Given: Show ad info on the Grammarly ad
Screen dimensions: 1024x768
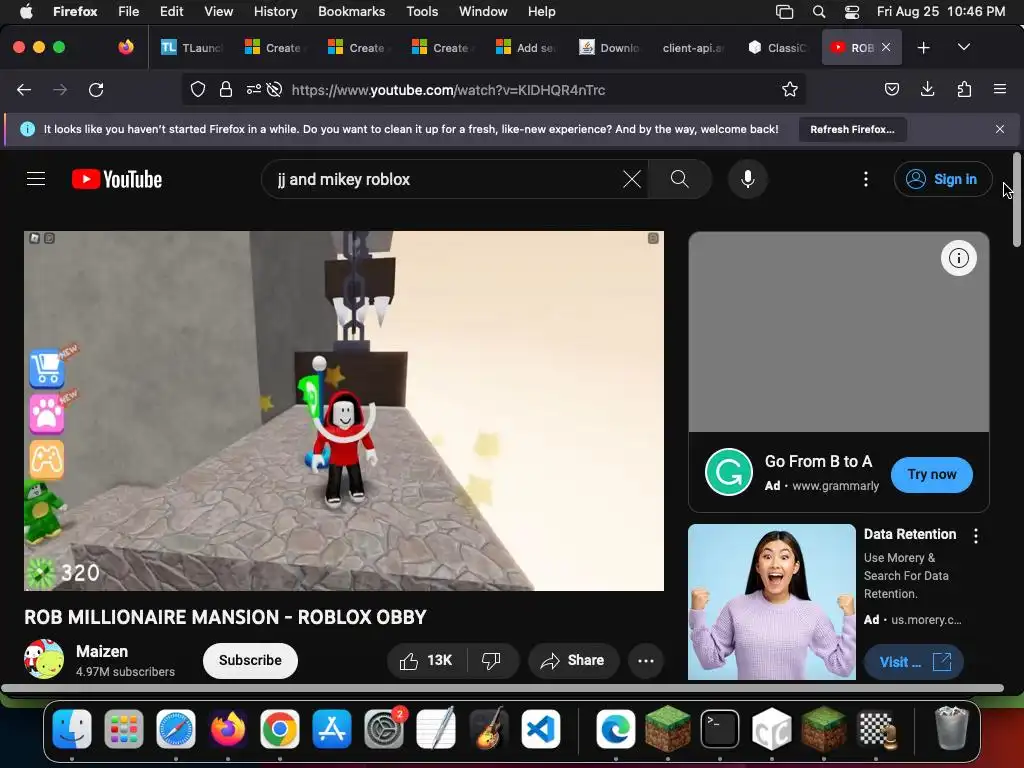Looking at the screenshot, I should point(959,258).
